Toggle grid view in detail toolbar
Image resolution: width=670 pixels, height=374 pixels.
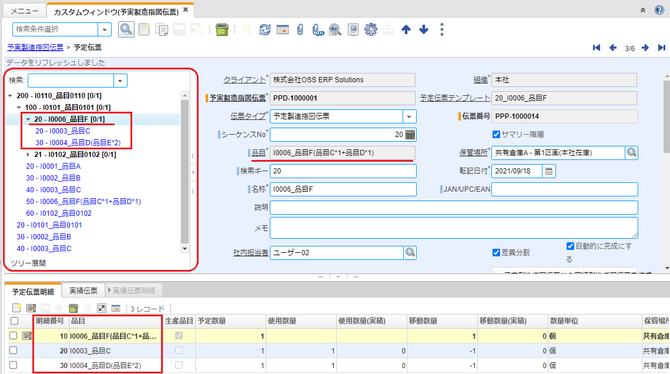115,308
